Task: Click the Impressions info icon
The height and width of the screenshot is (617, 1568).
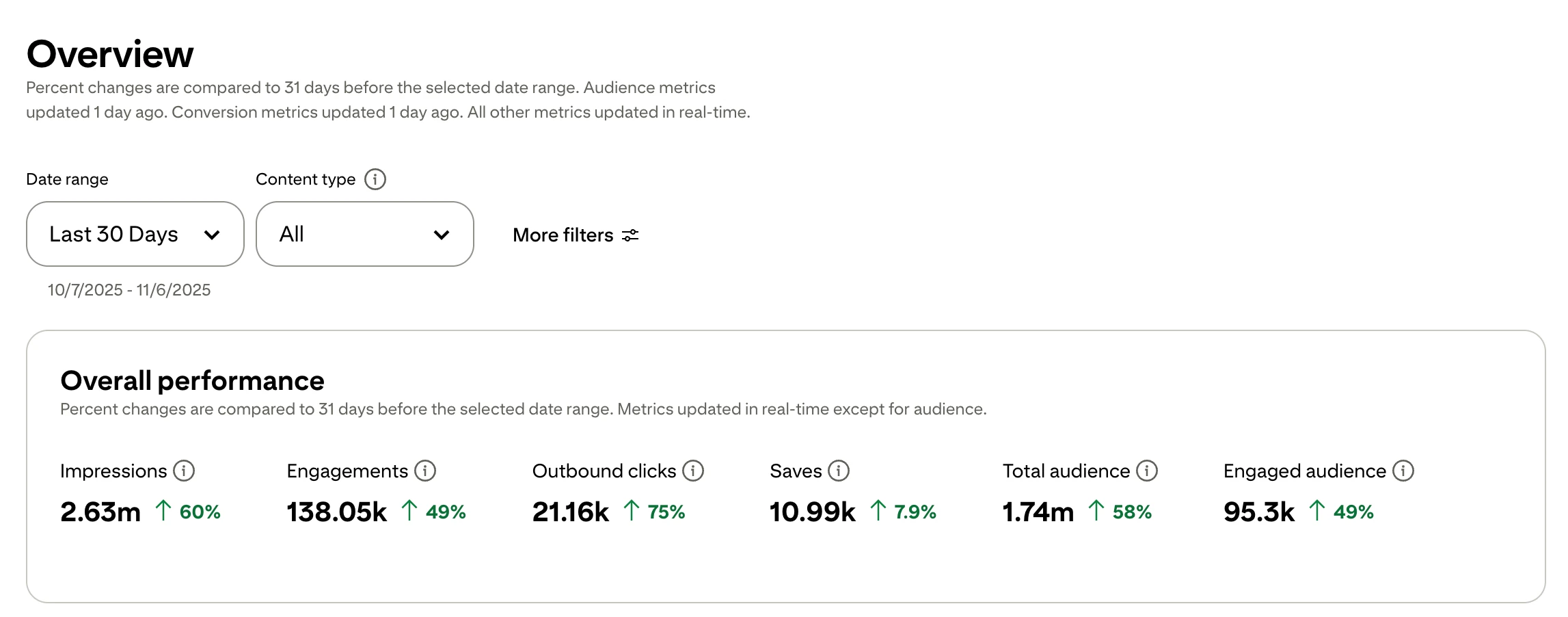Action: 184,471
